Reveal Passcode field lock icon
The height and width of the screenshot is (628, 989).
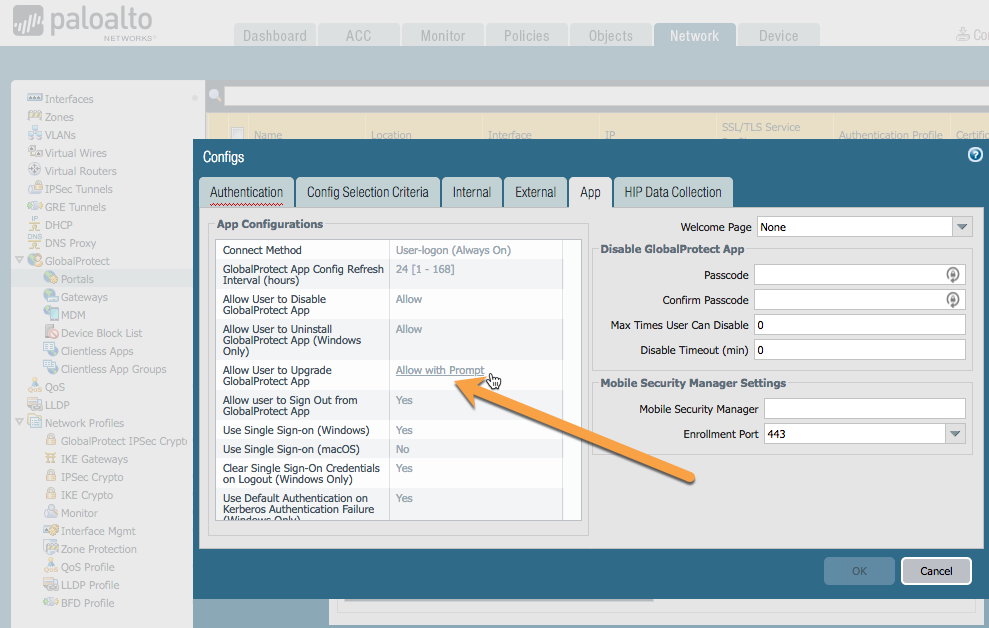[x=952, y=274]
